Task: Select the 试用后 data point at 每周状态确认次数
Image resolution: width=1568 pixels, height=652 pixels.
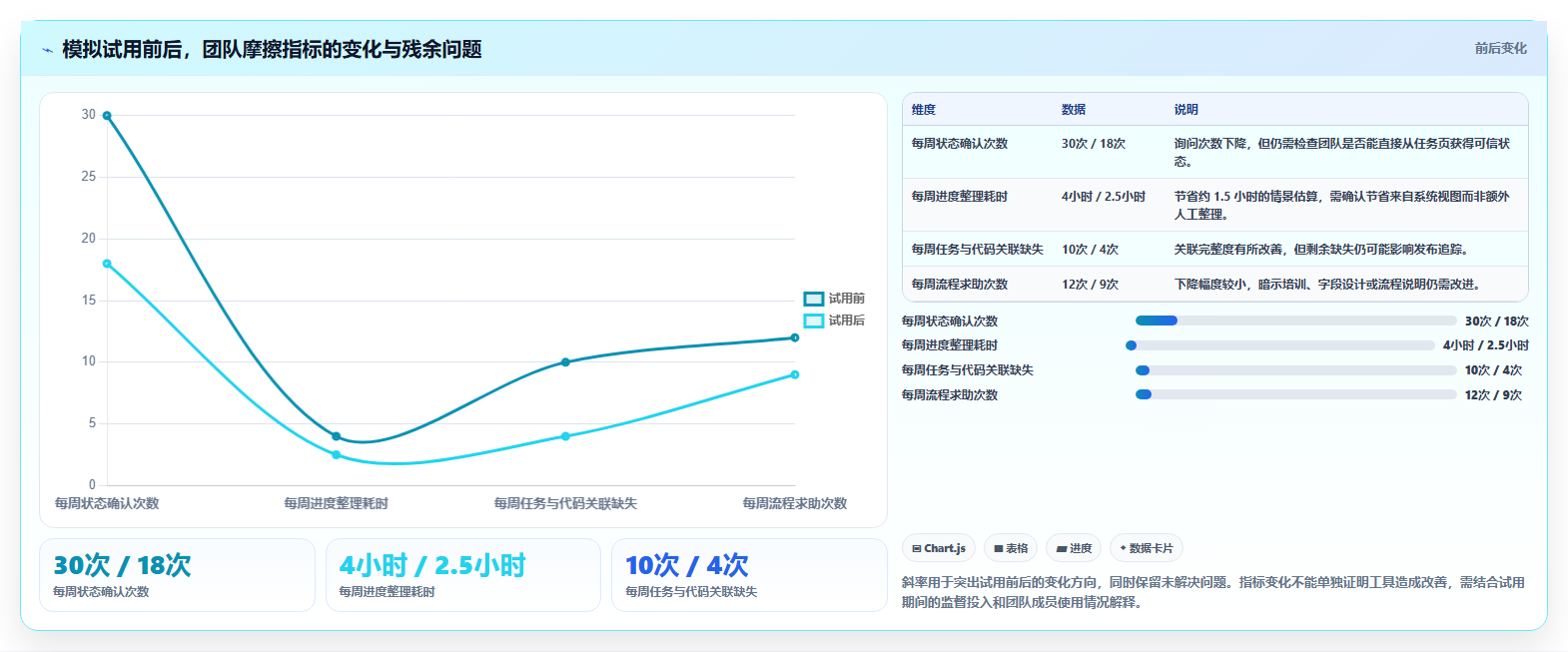Action: pyautogui.click(x=107, y=264)
